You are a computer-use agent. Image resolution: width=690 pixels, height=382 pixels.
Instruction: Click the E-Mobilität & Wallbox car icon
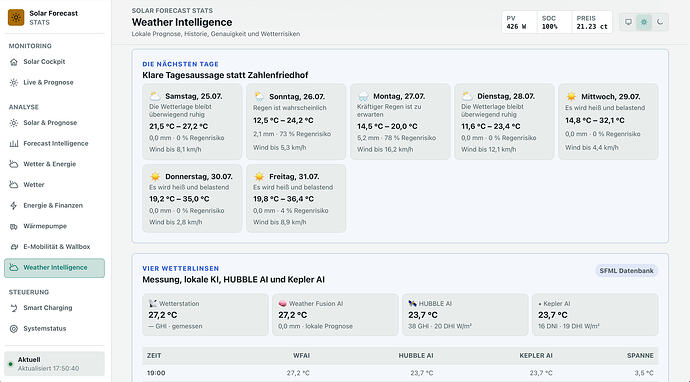point(14,247)
